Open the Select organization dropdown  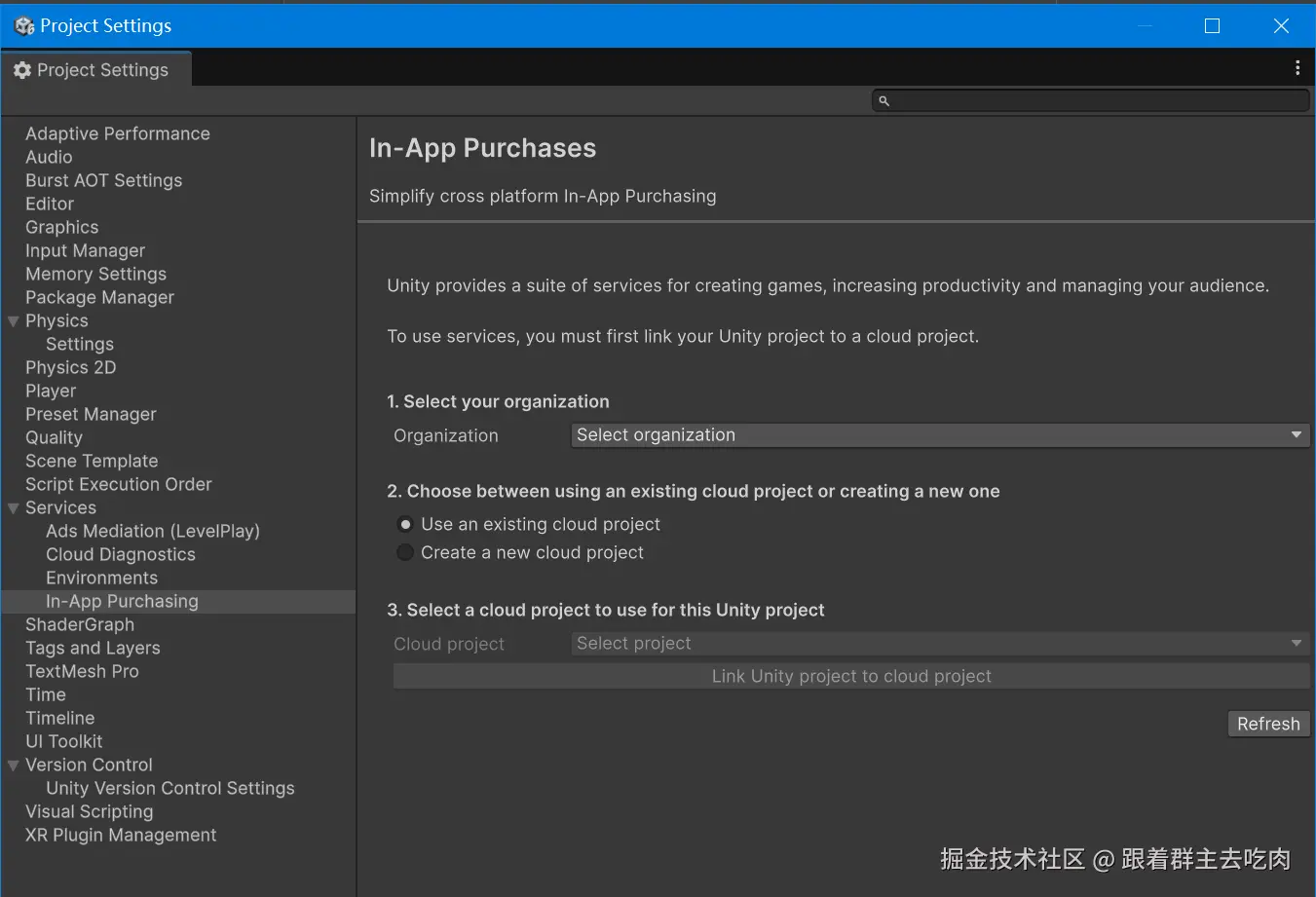(939, 435)
